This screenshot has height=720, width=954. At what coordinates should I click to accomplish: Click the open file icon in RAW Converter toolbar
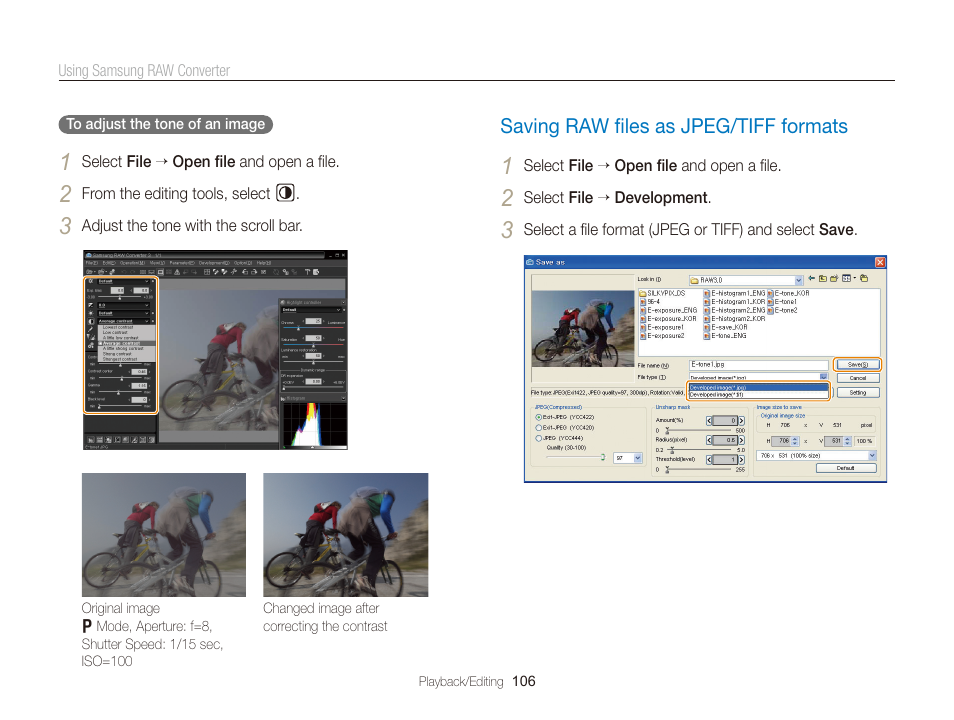89,271
